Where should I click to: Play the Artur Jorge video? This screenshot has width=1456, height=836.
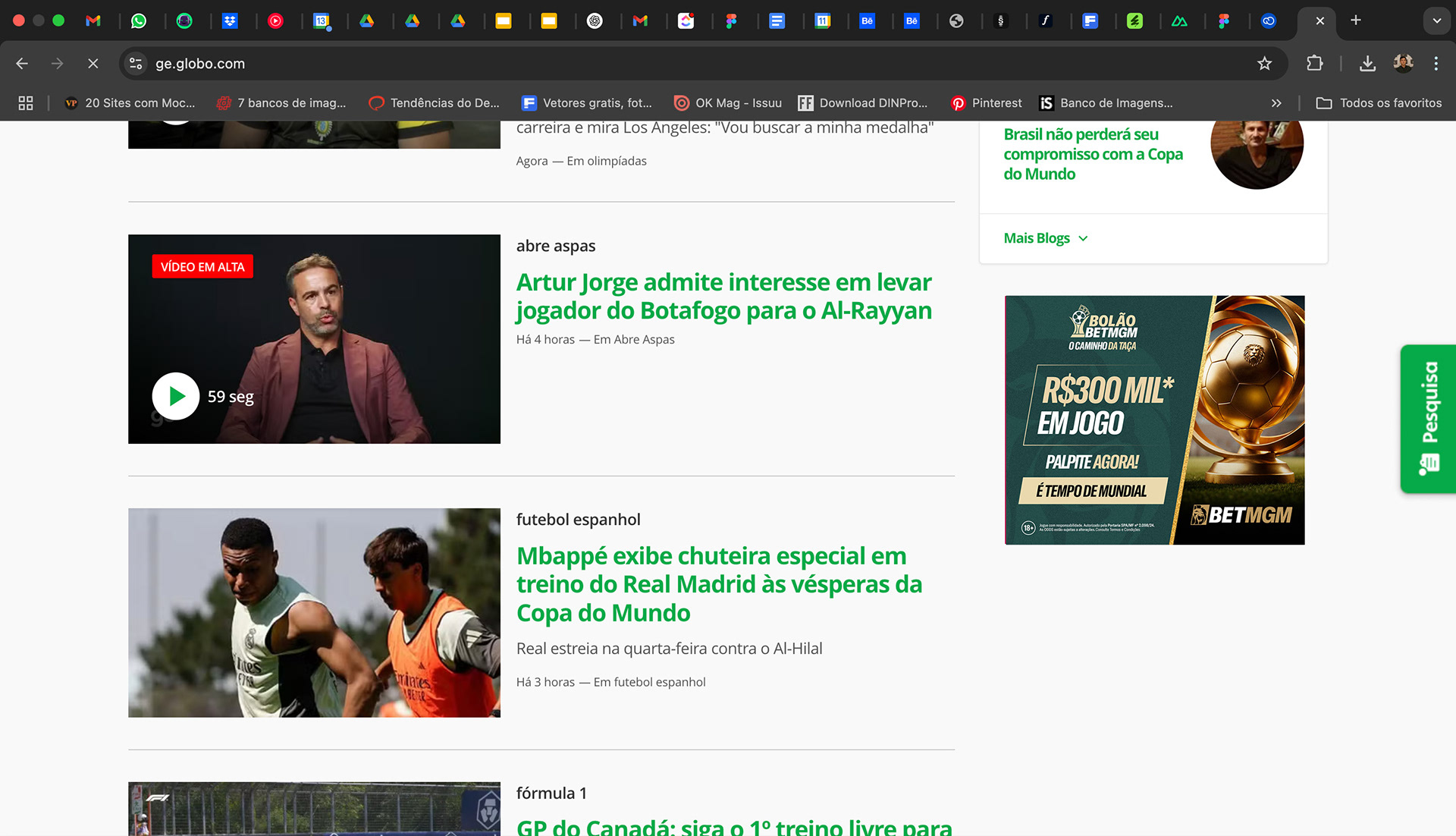[176, 396]
